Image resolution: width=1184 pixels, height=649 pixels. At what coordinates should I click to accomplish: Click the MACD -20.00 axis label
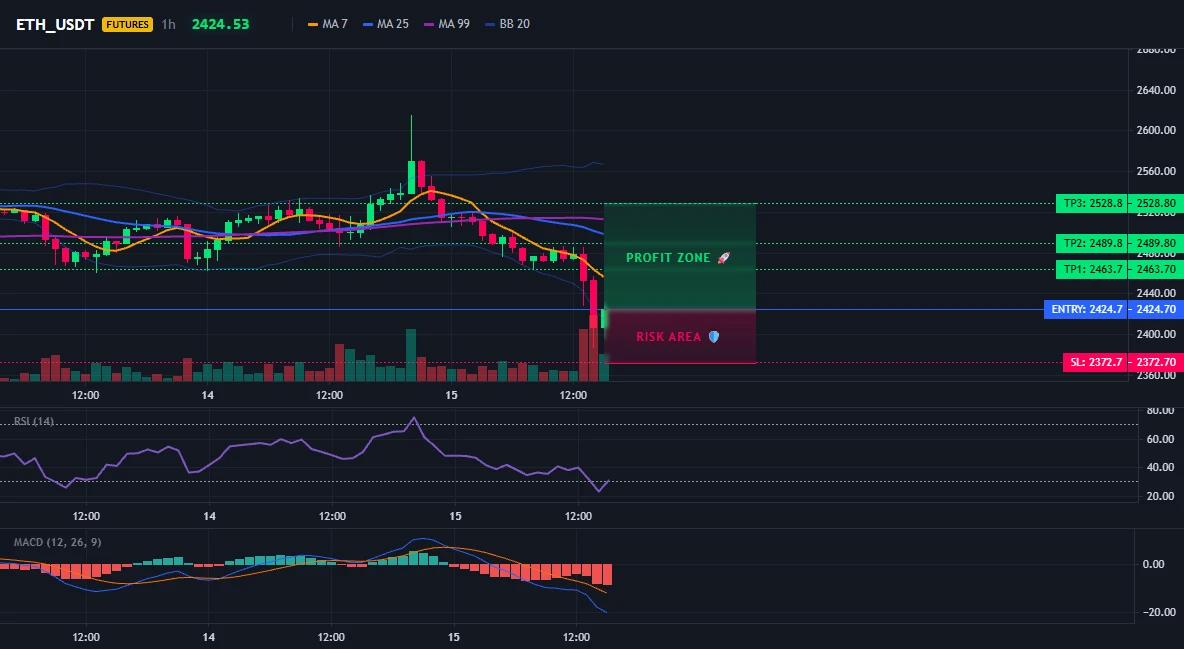tap(1160, 613)
